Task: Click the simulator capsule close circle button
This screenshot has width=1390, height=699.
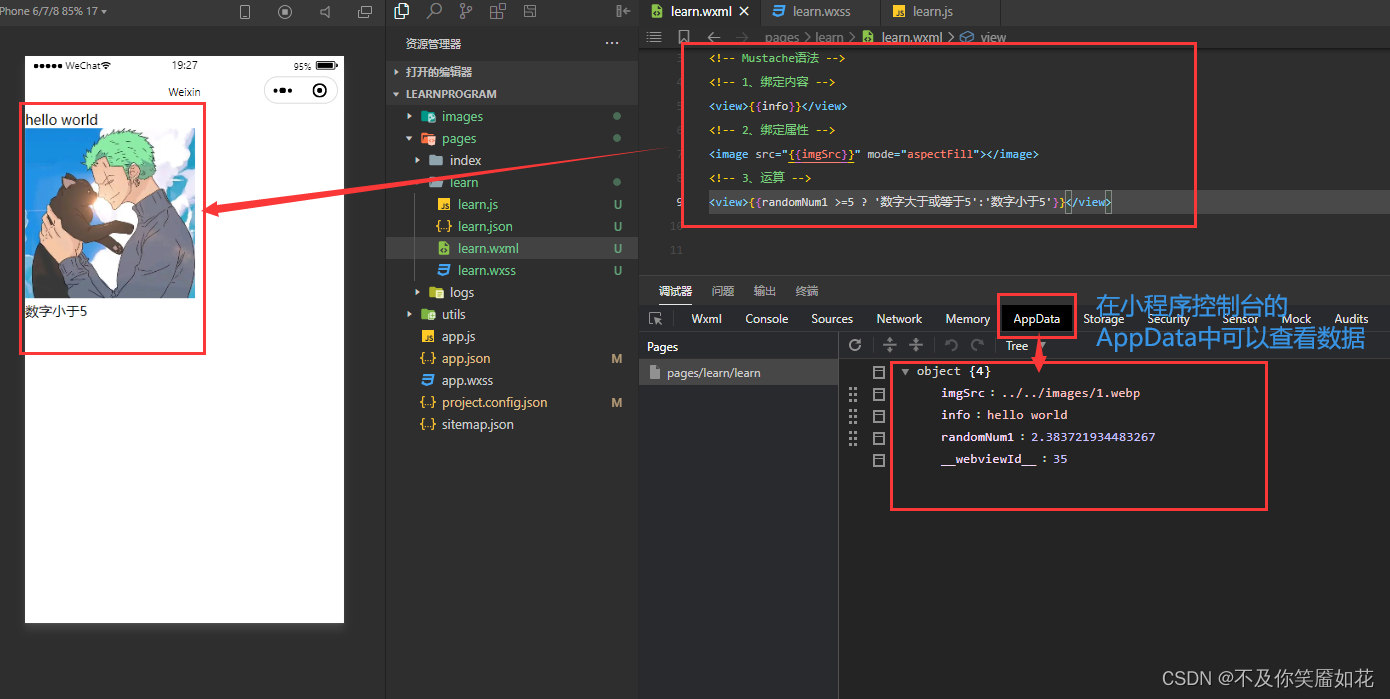Action: point(319,91)
